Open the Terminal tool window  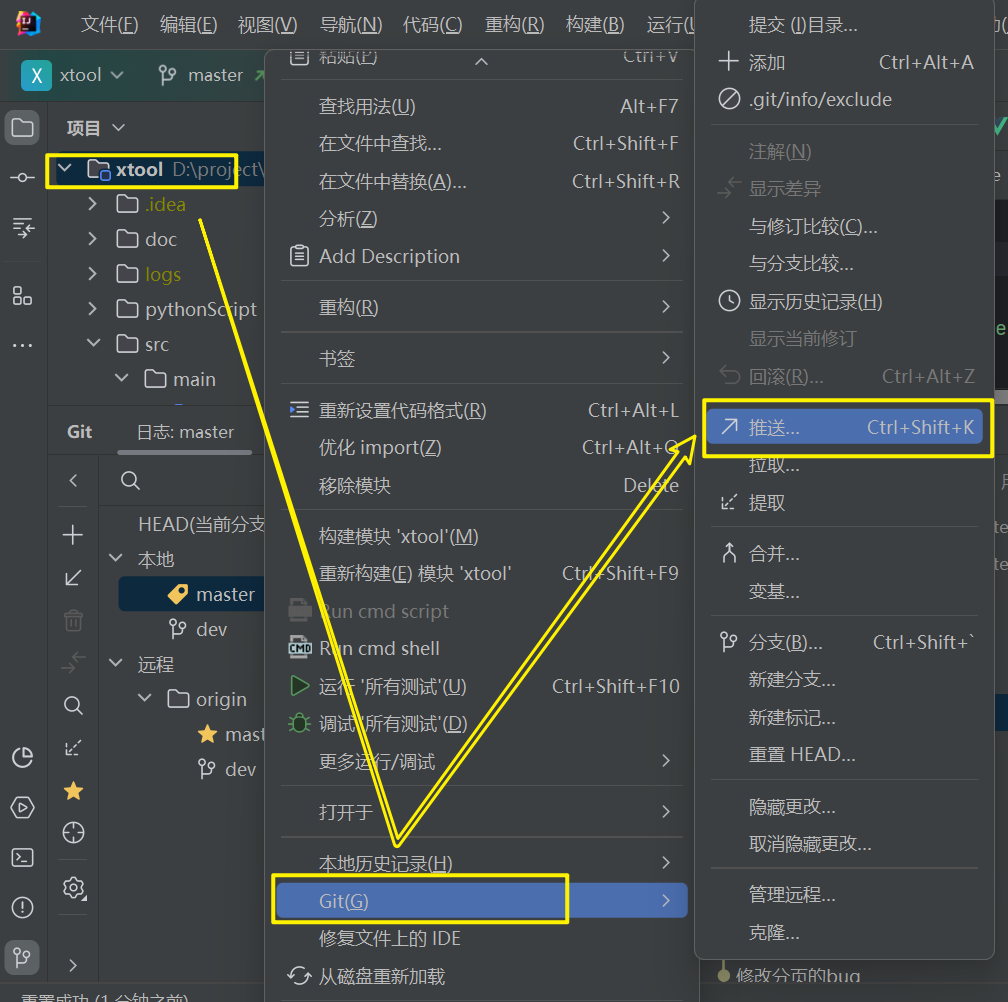[x=22, y=857]
